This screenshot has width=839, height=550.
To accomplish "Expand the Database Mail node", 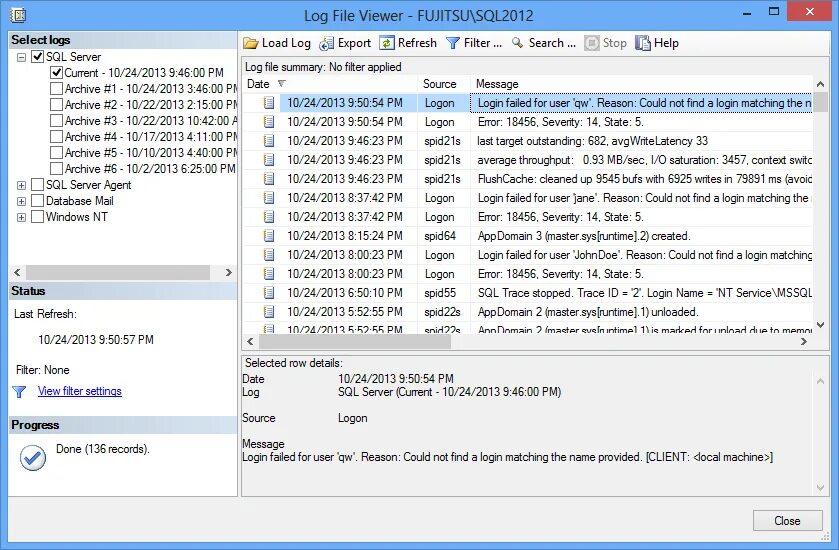I will [x=21, y=202].
